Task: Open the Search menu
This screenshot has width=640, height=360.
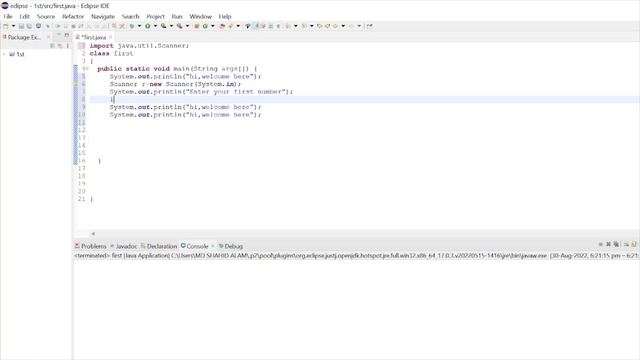Action: tap(131, 16)
